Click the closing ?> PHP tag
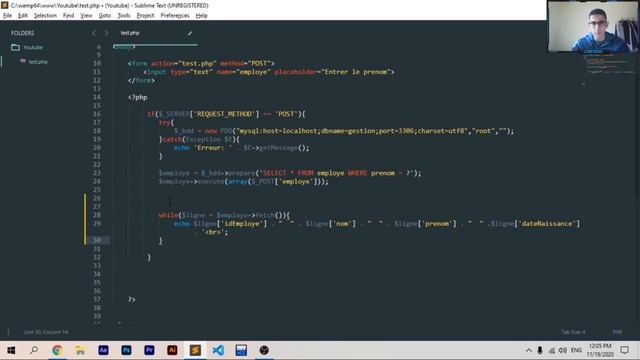Viewport: 640px width, 360px height. pos(132,299)
